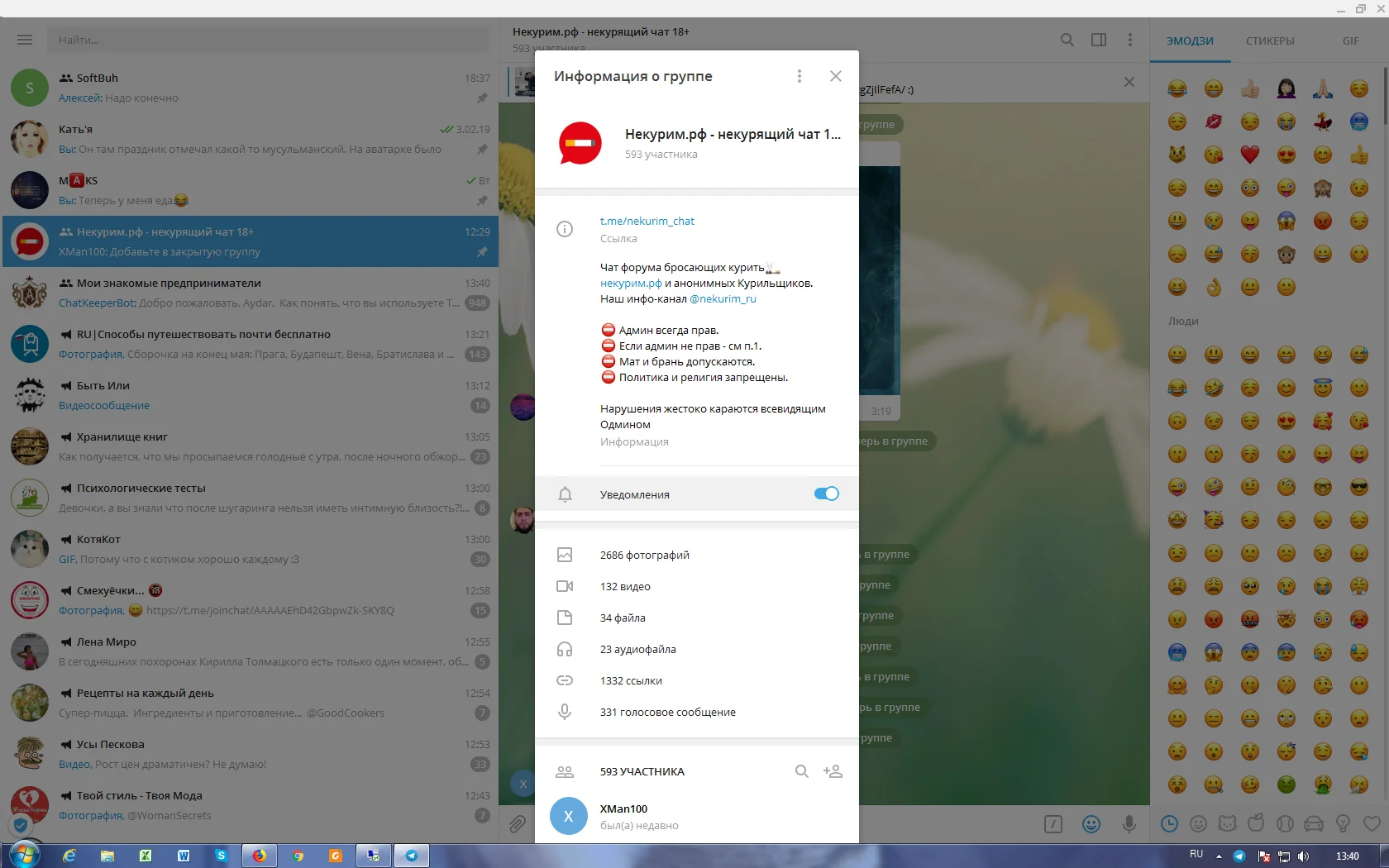The height and width of the screenshot is (868, 1389).
Task: Open Google Chrome from the taskbar
Action: [x=298, y=856]
